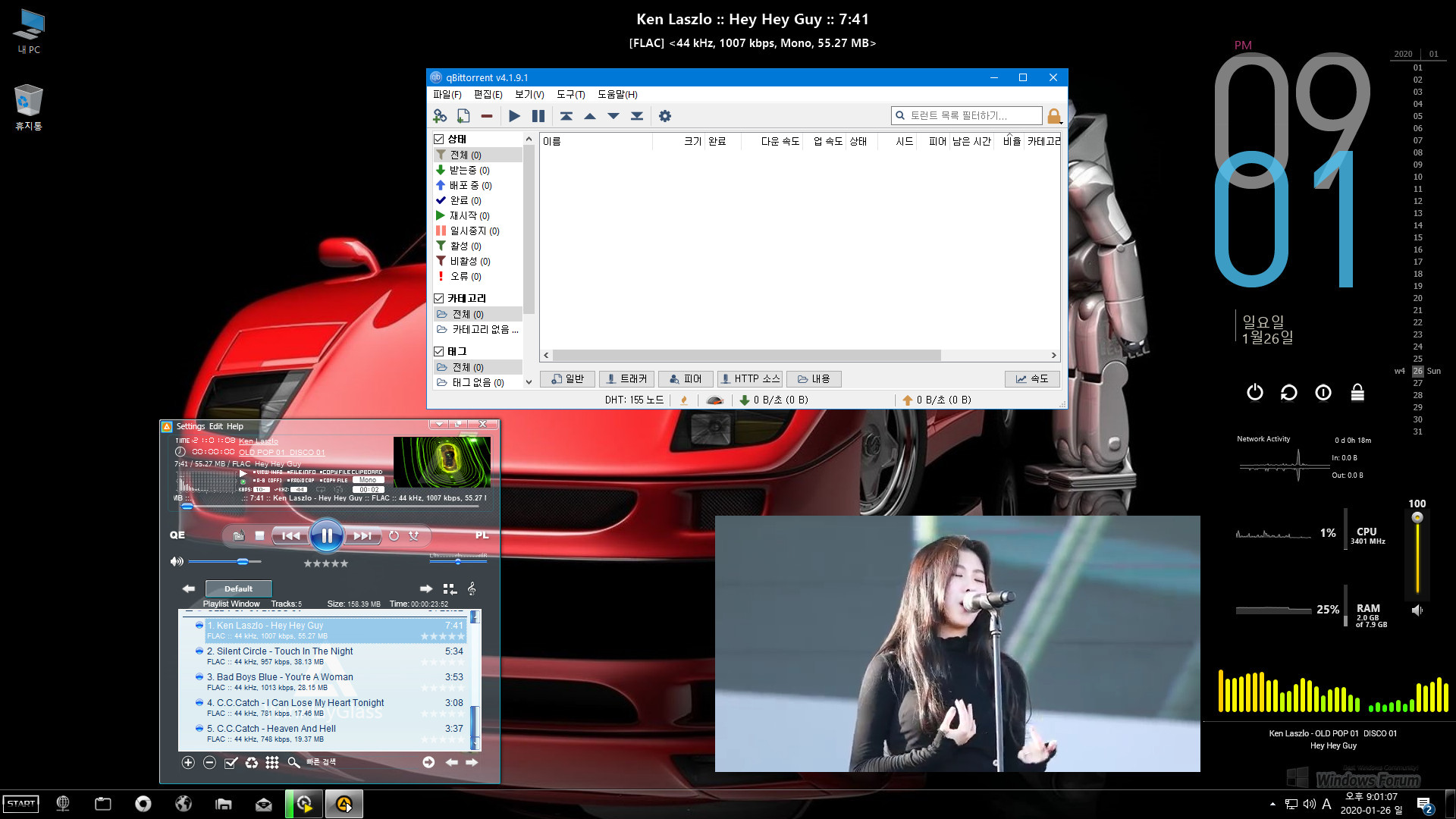Viewport: 1456px width, 819px height.
Task: Click the pause torrents icon in qBittorrent toolbar
Action: click(x=538, y=116)
